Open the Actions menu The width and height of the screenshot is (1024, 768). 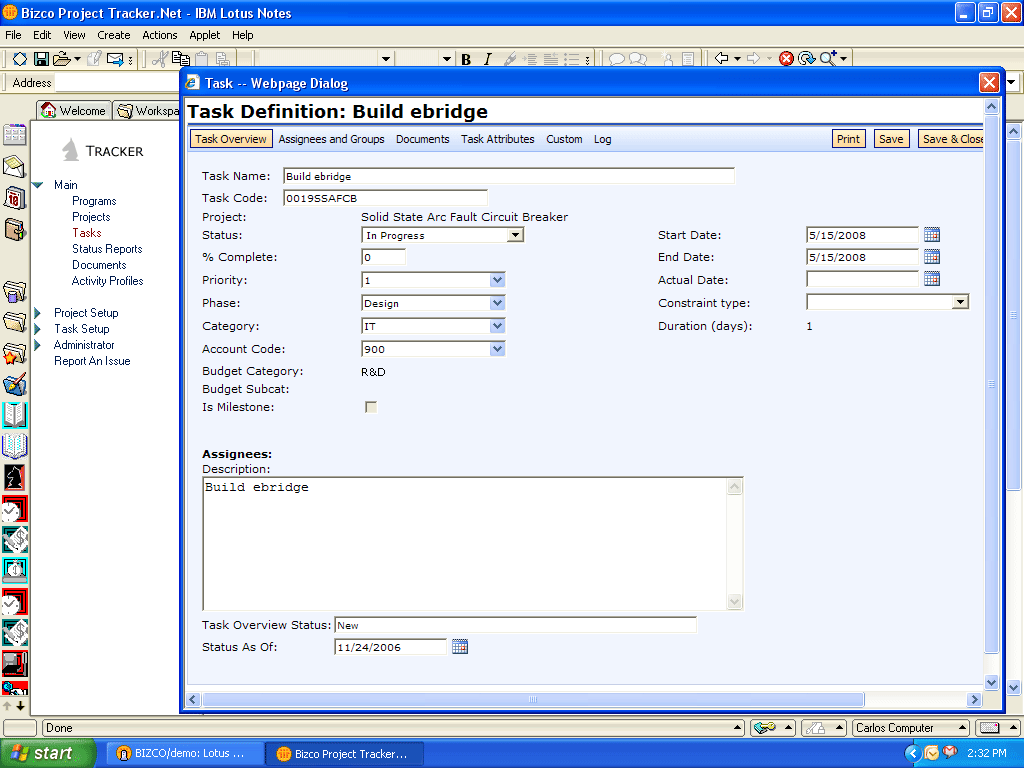click(x=159, y=34)
